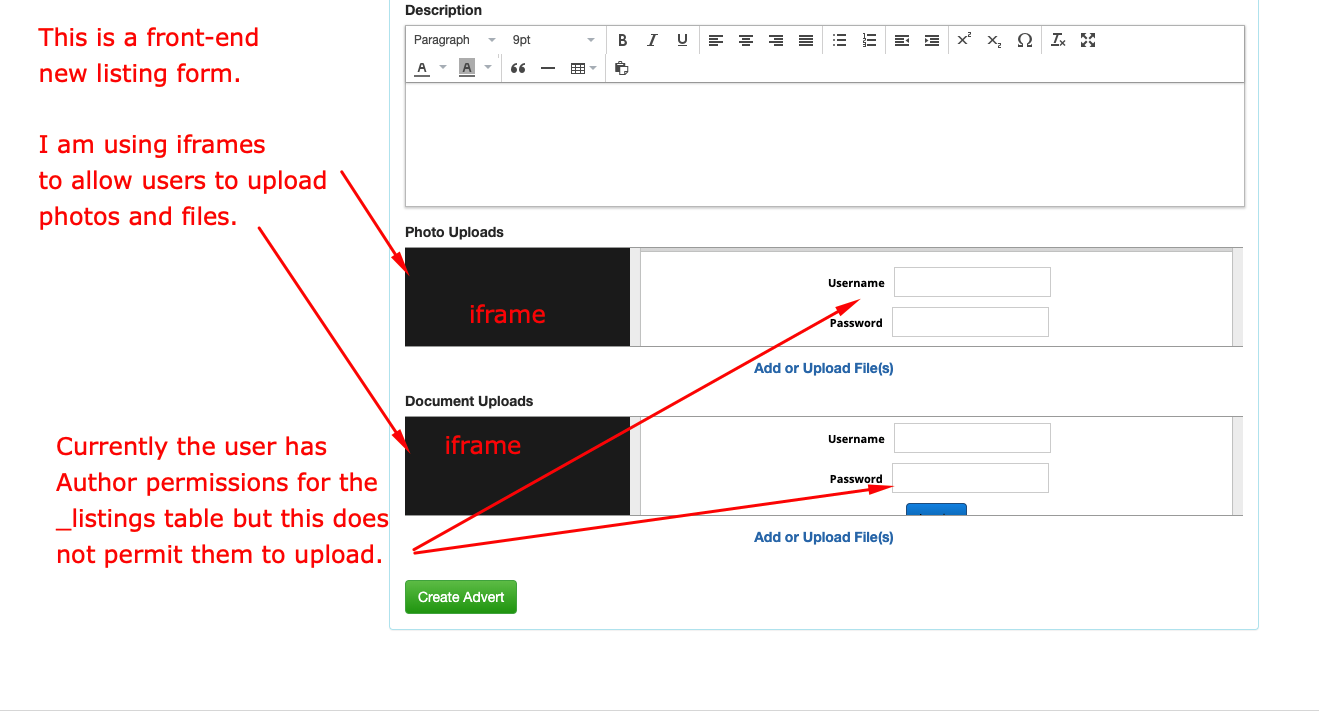Apply superscript formatting
Image resolution: width=1319 pixels, height=724 pixels.
pos(964,40)
